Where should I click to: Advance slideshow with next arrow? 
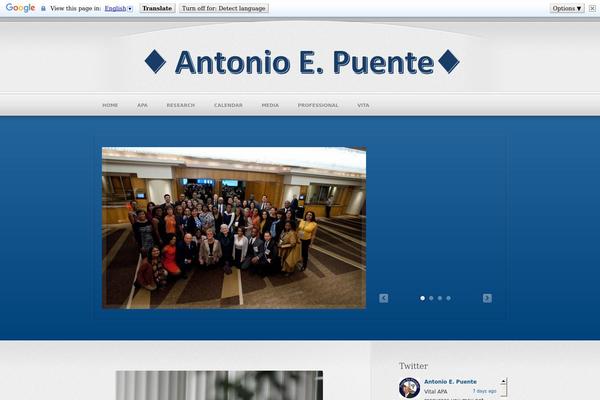click(x=487, y=298)
